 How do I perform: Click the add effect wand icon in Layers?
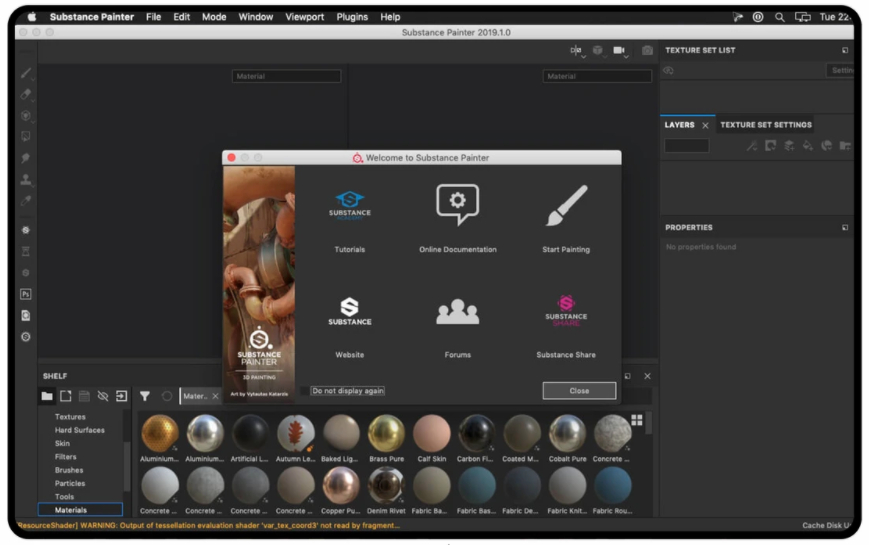point(752,146)
